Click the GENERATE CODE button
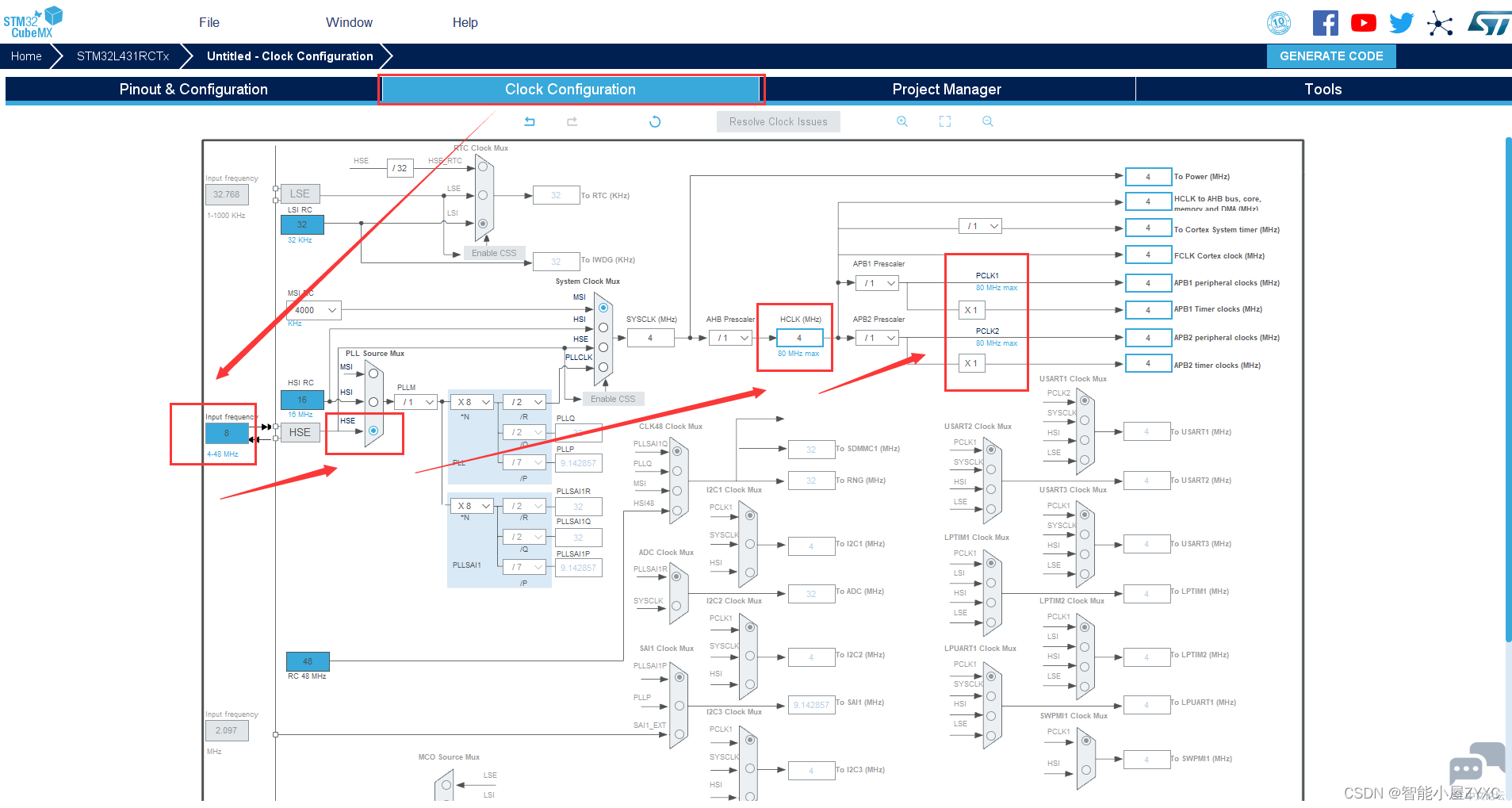 click(x=1331, y=56)
